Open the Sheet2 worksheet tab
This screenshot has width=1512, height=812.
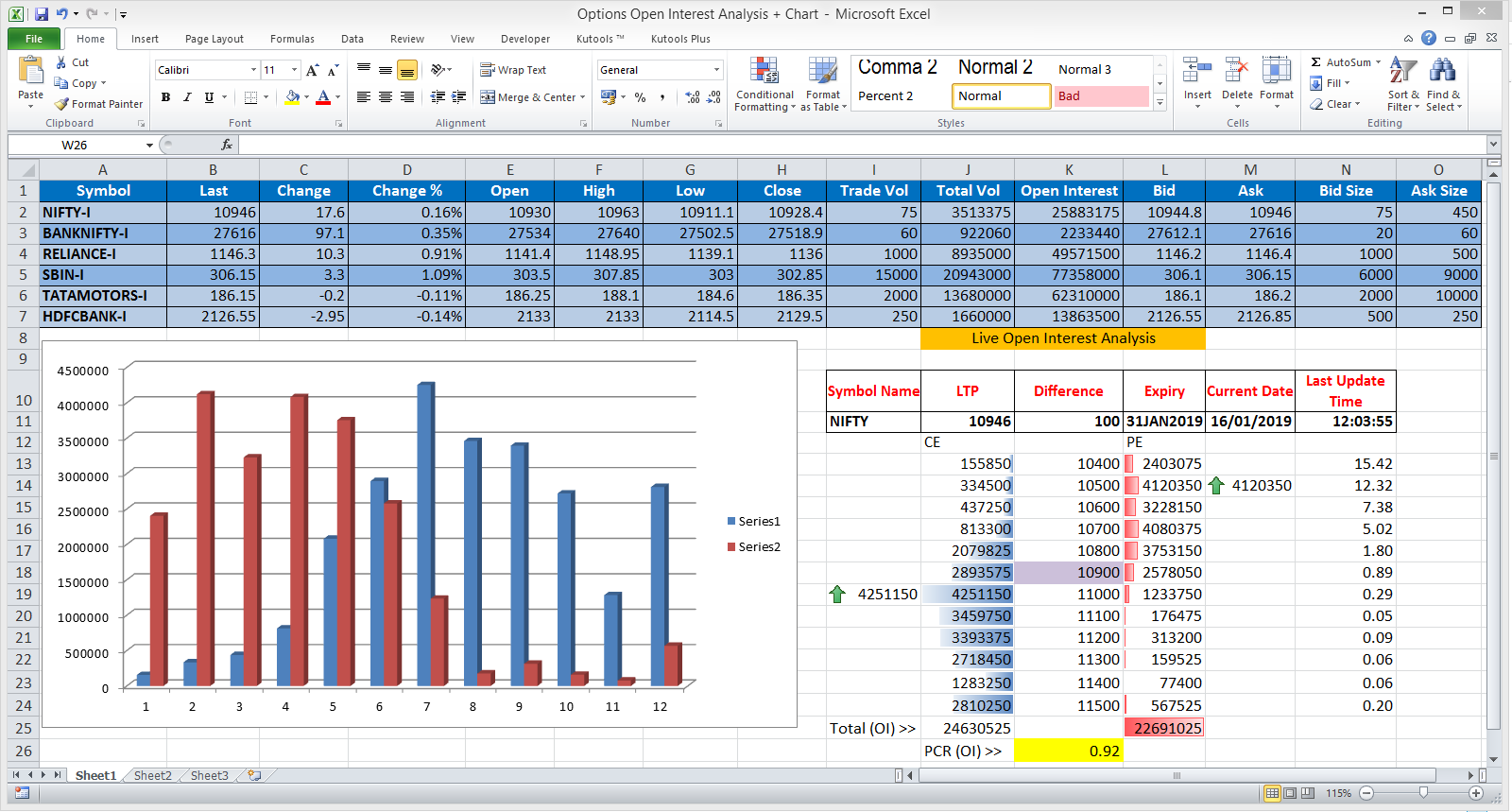coord(152,775)
